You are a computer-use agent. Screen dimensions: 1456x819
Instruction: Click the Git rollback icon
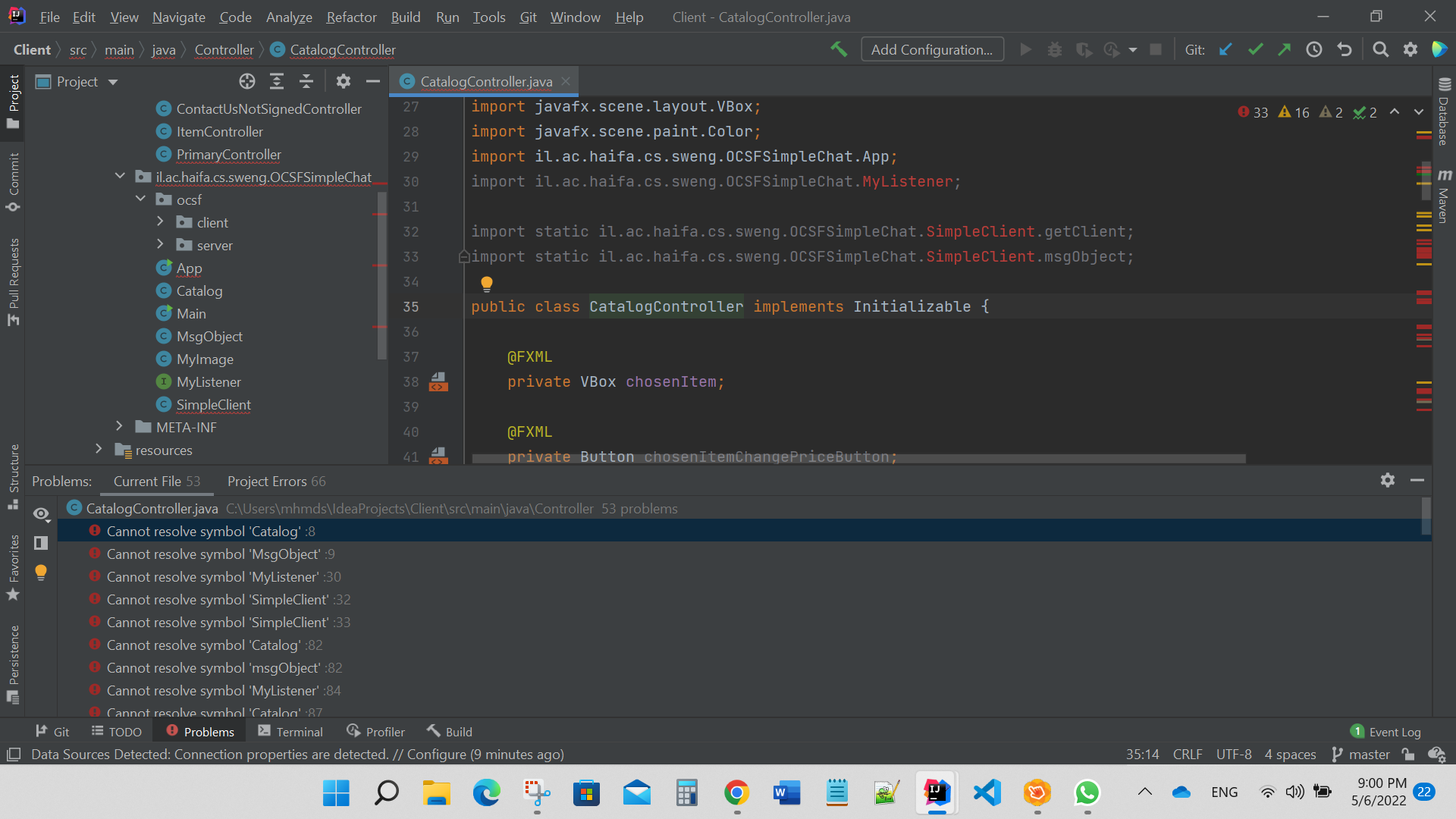1345,49
